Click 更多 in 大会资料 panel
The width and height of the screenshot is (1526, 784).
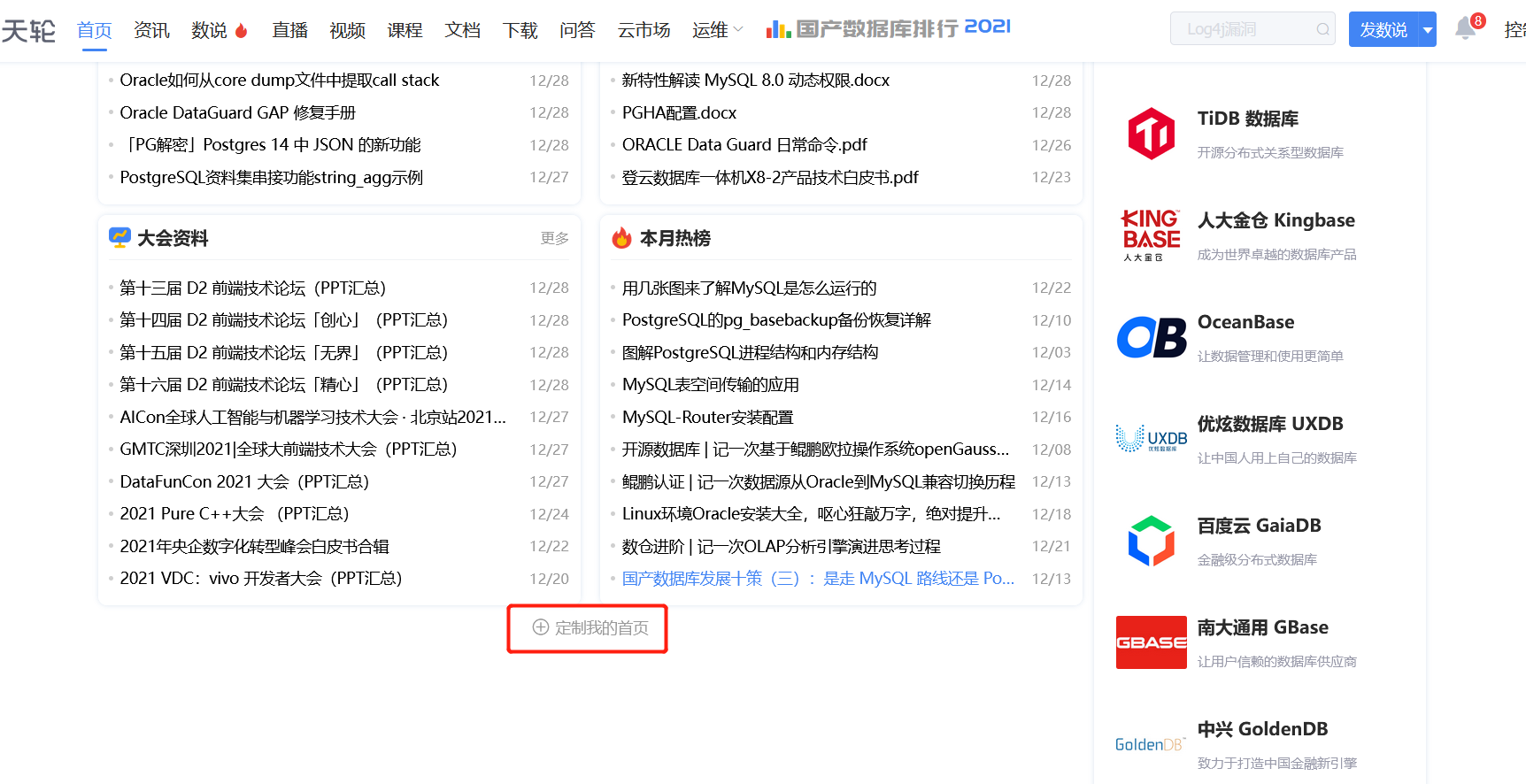coord(555,238)
